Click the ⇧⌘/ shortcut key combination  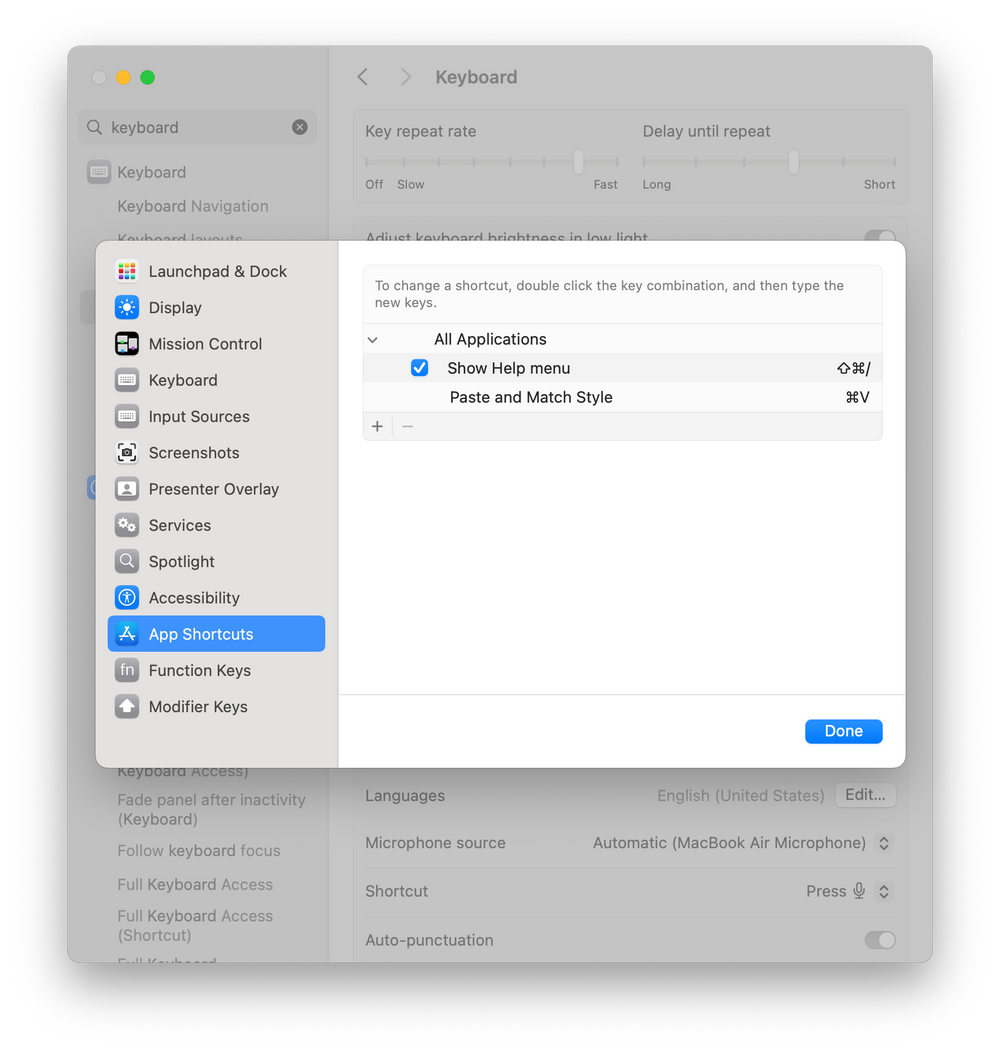853,368
